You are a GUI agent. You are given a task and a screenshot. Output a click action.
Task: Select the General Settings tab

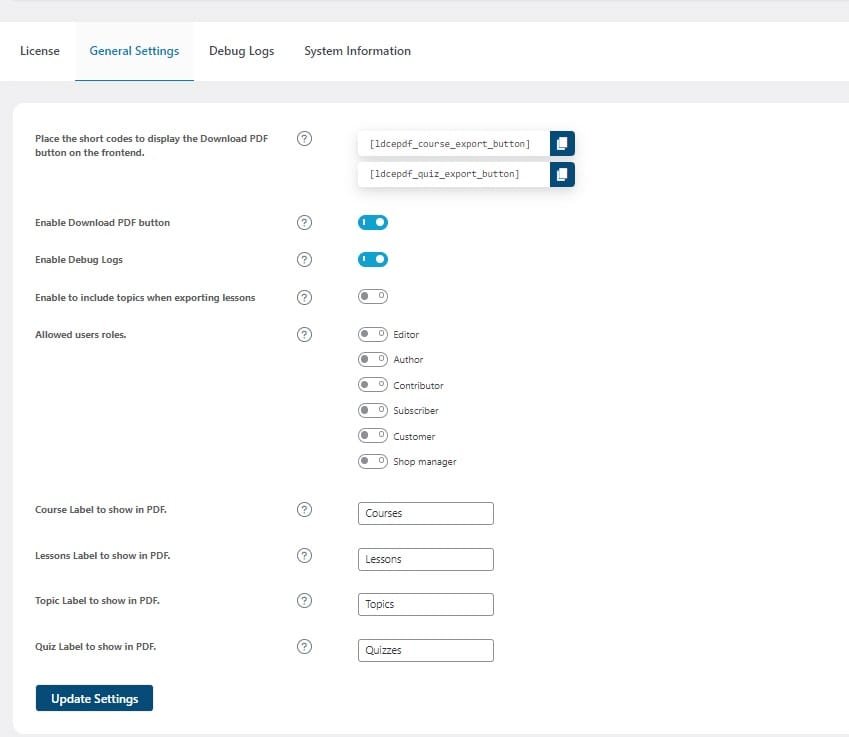134,51
